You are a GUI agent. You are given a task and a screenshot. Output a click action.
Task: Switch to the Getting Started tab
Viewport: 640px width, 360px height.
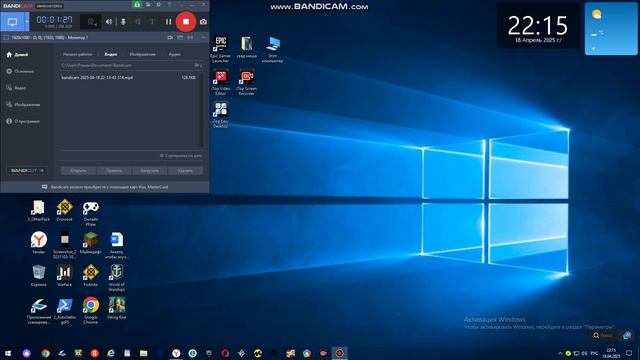[x=78, y=54]
